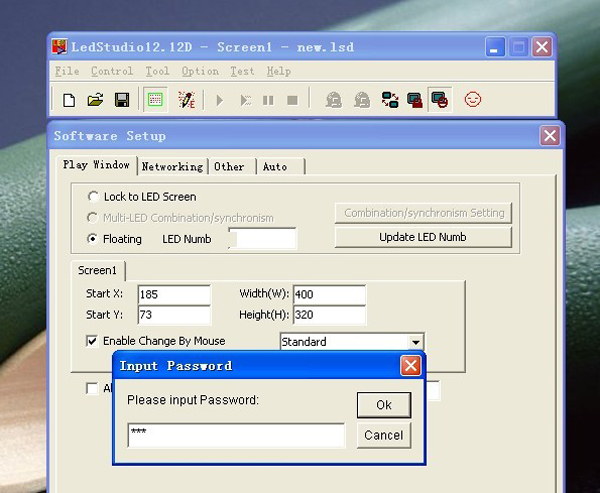Toggle the green play window icon
Screen dimensions: 600x493
click(x=154, y=100)
